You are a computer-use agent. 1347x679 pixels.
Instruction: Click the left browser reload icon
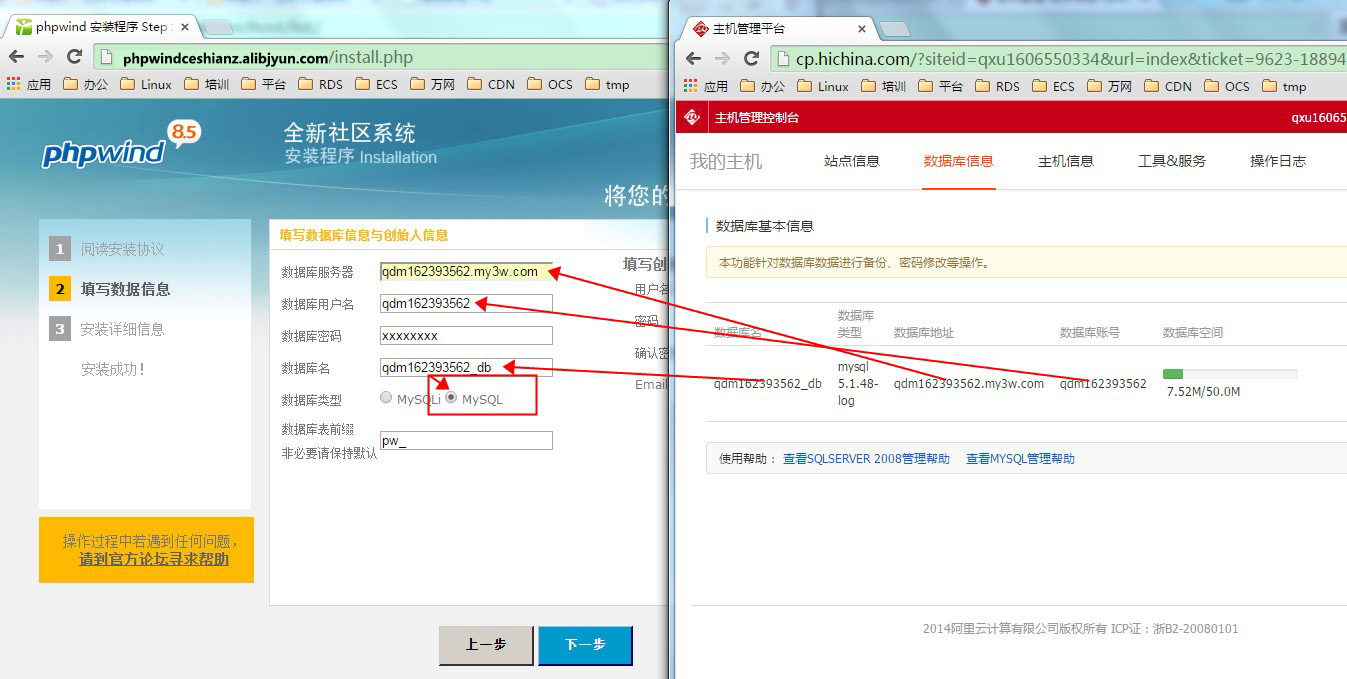coord(74,57)
